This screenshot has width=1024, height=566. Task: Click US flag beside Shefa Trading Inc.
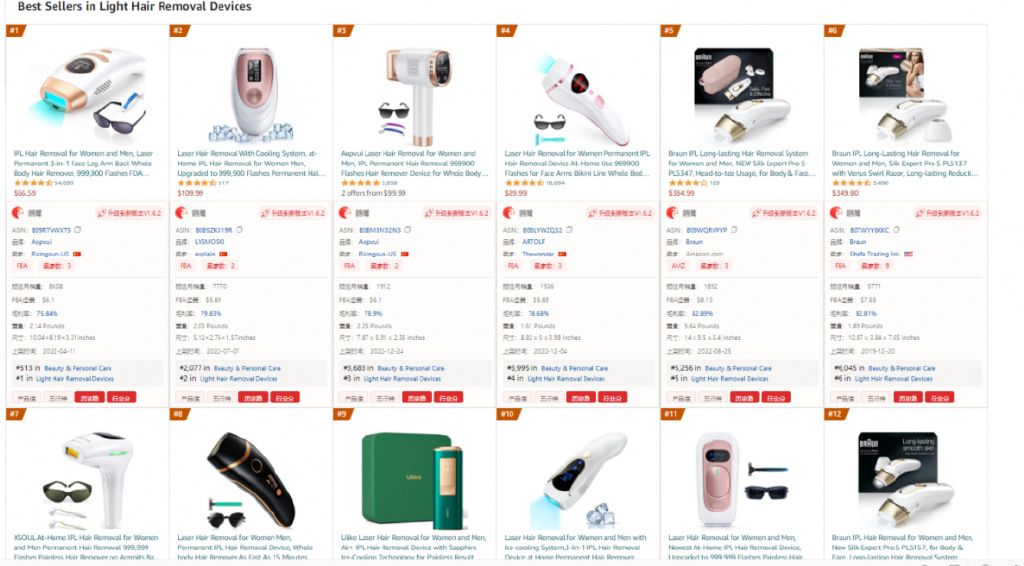click(908, 254)
